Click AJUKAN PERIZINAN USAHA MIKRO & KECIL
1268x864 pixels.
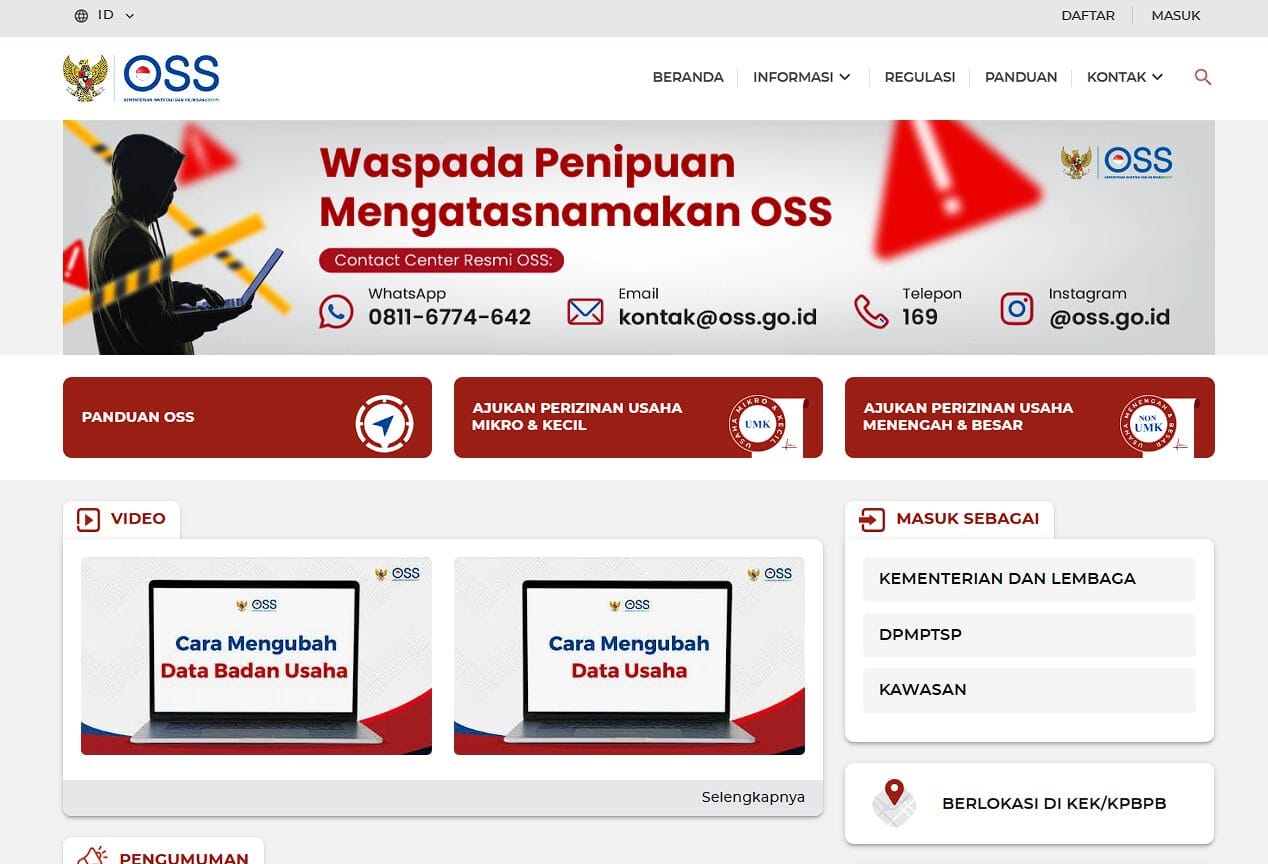point(638,417)
